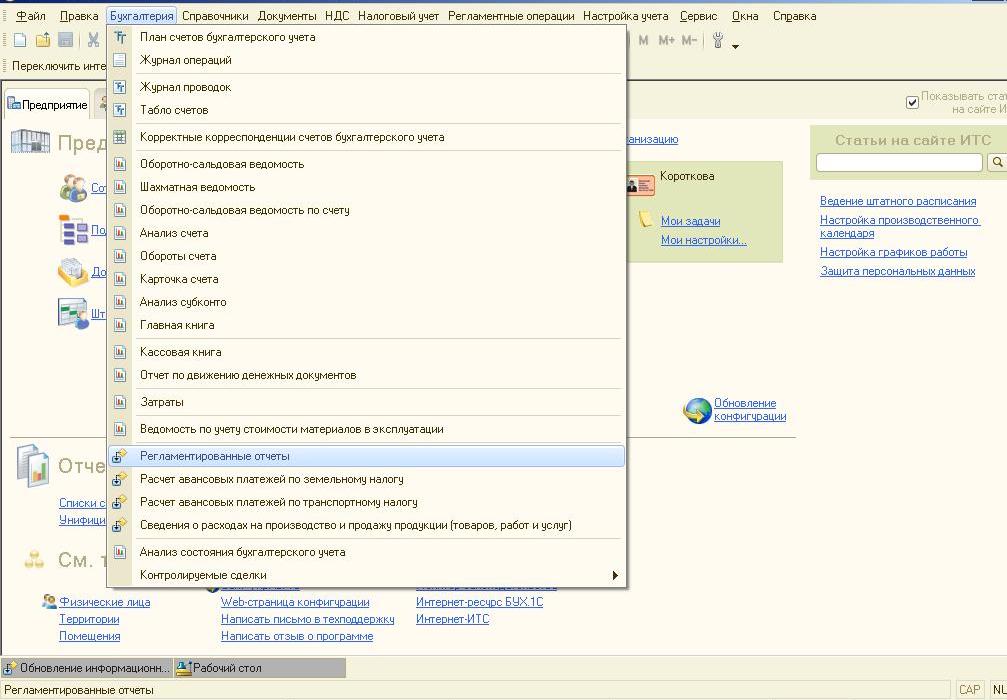Screen dimensions: 1007x700
Task: Click the Короткова user avatar icon
Action: tap(640, 184)
